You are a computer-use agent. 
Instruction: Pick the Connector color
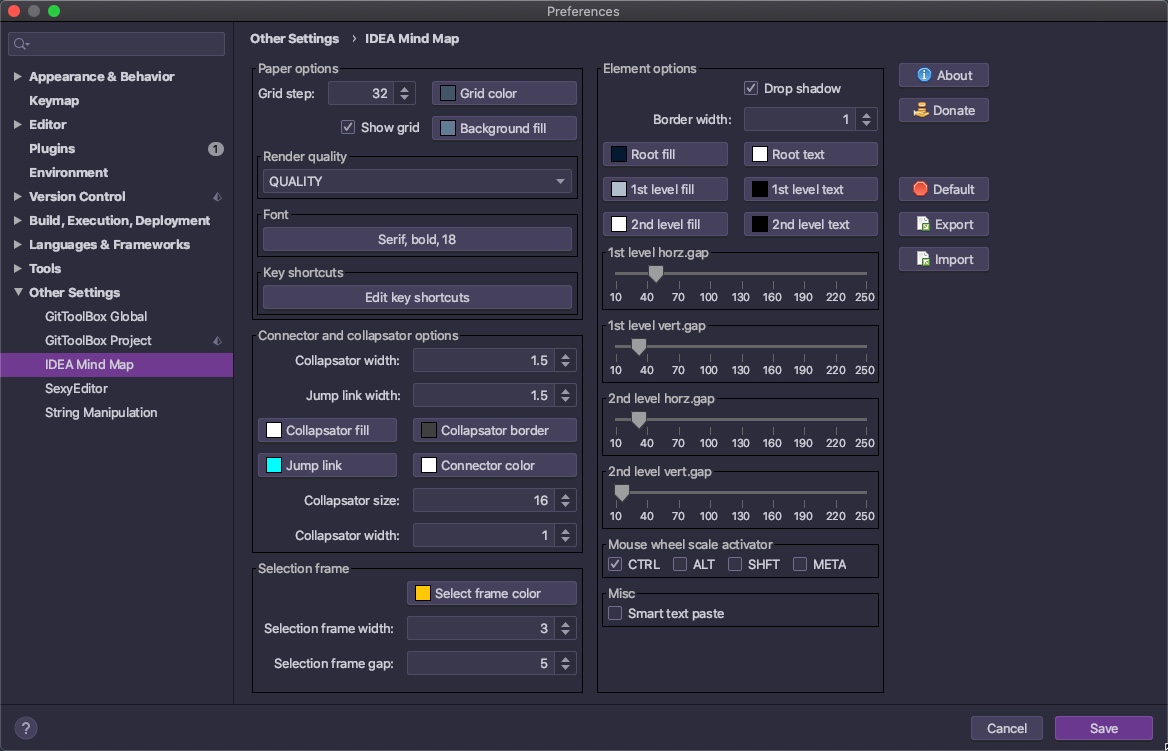tap(495, 466)
